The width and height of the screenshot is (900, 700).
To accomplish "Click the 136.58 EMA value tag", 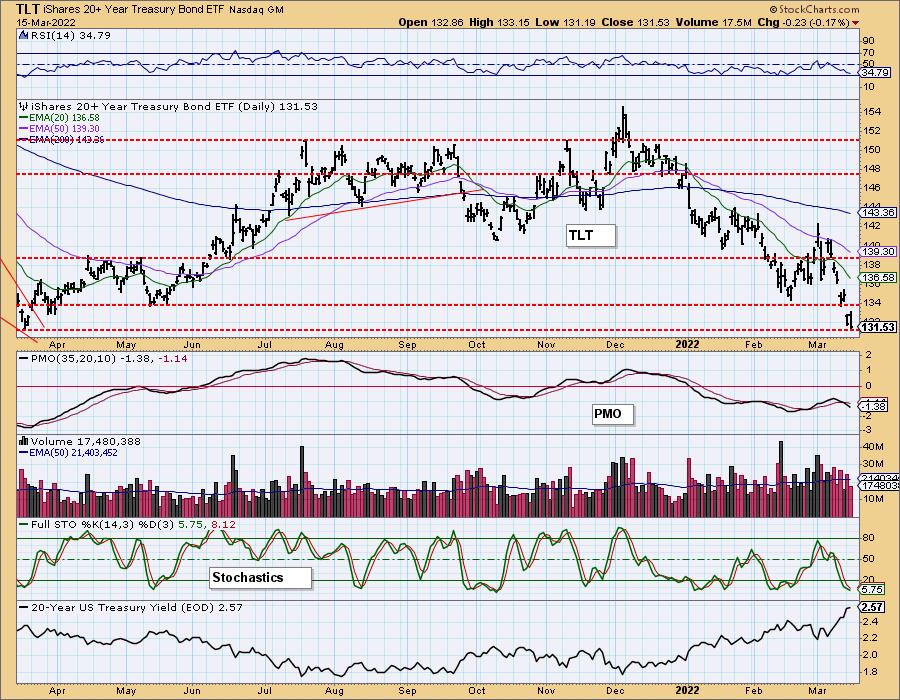I will pos(879,277).
